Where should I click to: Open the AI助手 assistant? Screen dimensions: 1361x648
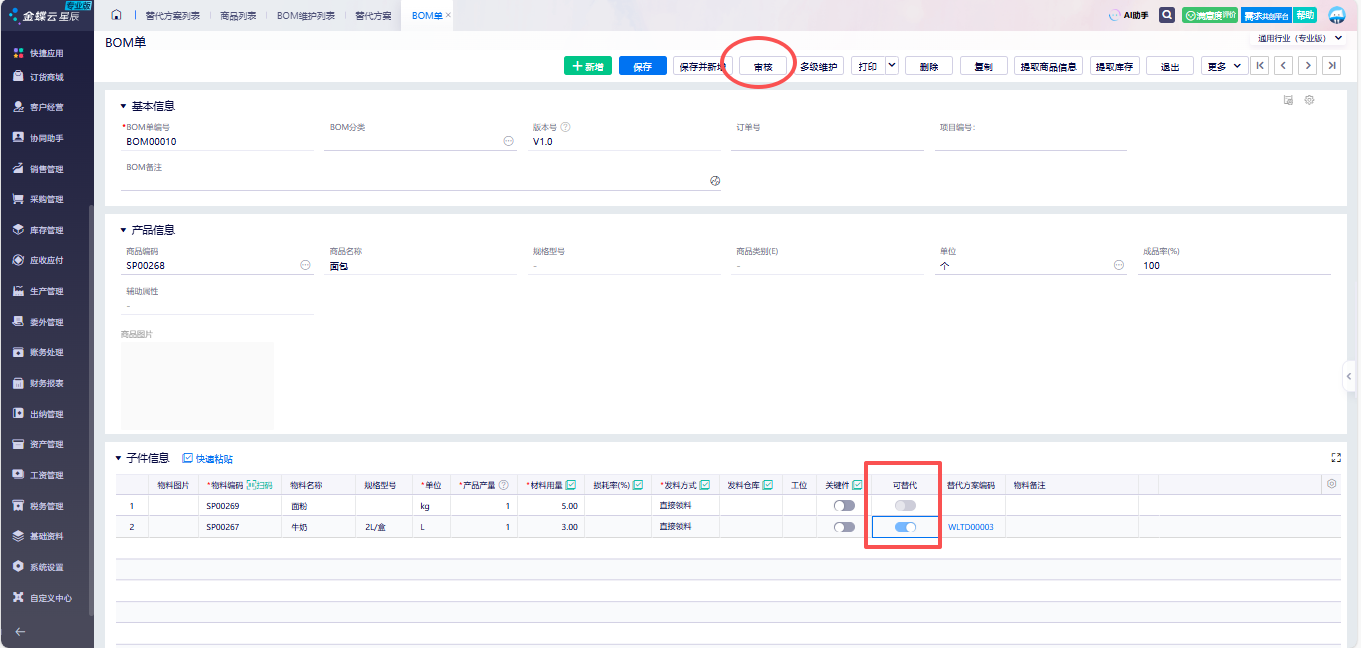click(x=1128, y=15)
